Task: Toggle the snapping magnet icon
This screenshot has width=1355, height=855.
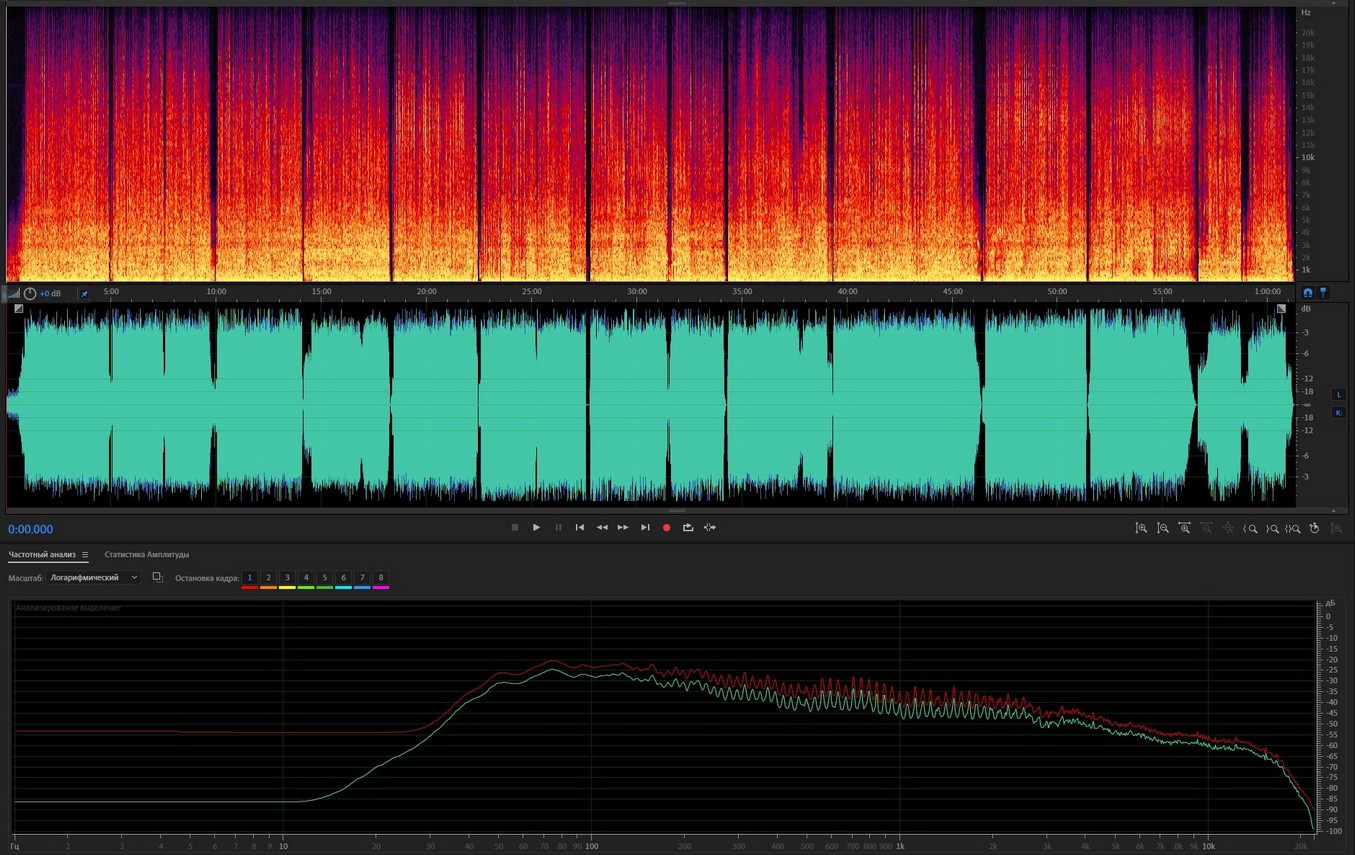Action: [1307, 293]
